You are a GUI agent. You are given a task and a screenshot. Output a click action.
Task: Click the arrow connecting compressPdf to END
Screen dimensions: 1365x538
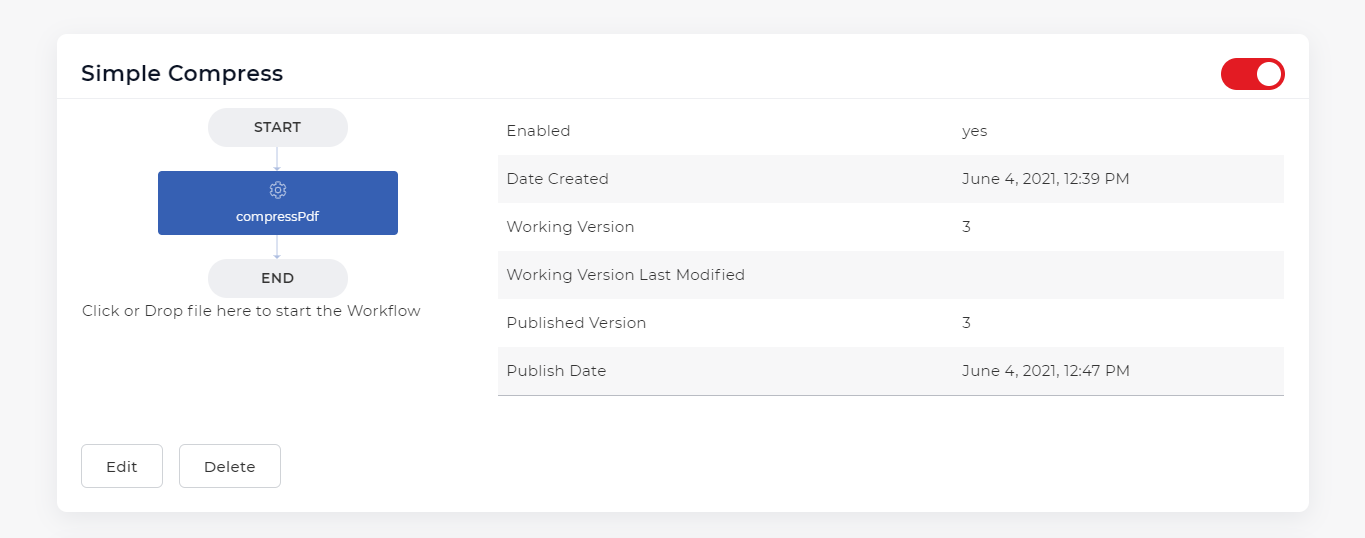[x=278, y=247]
